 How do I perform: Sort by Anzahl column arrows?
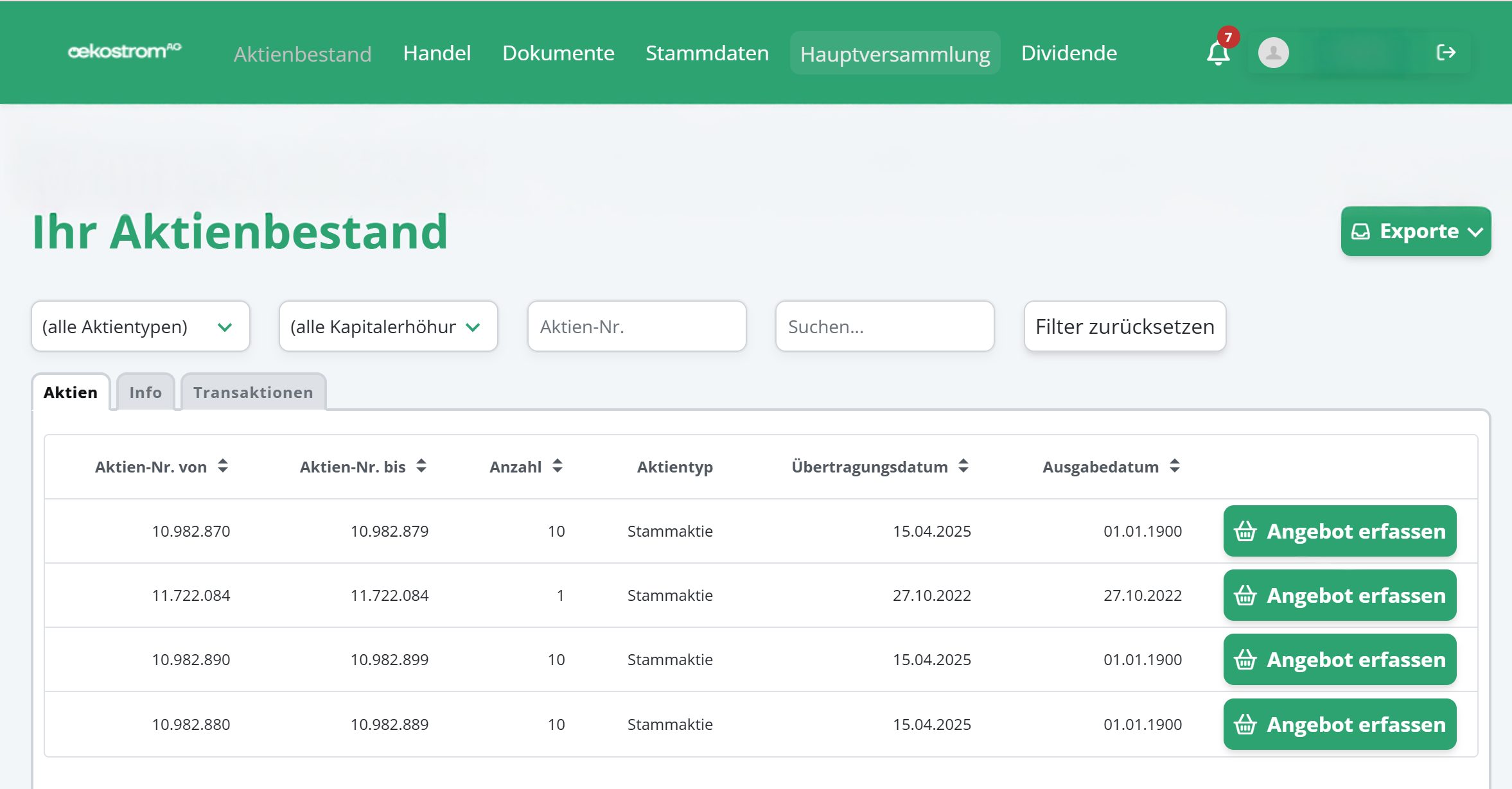pyautogui.click(x=558, y=466)
